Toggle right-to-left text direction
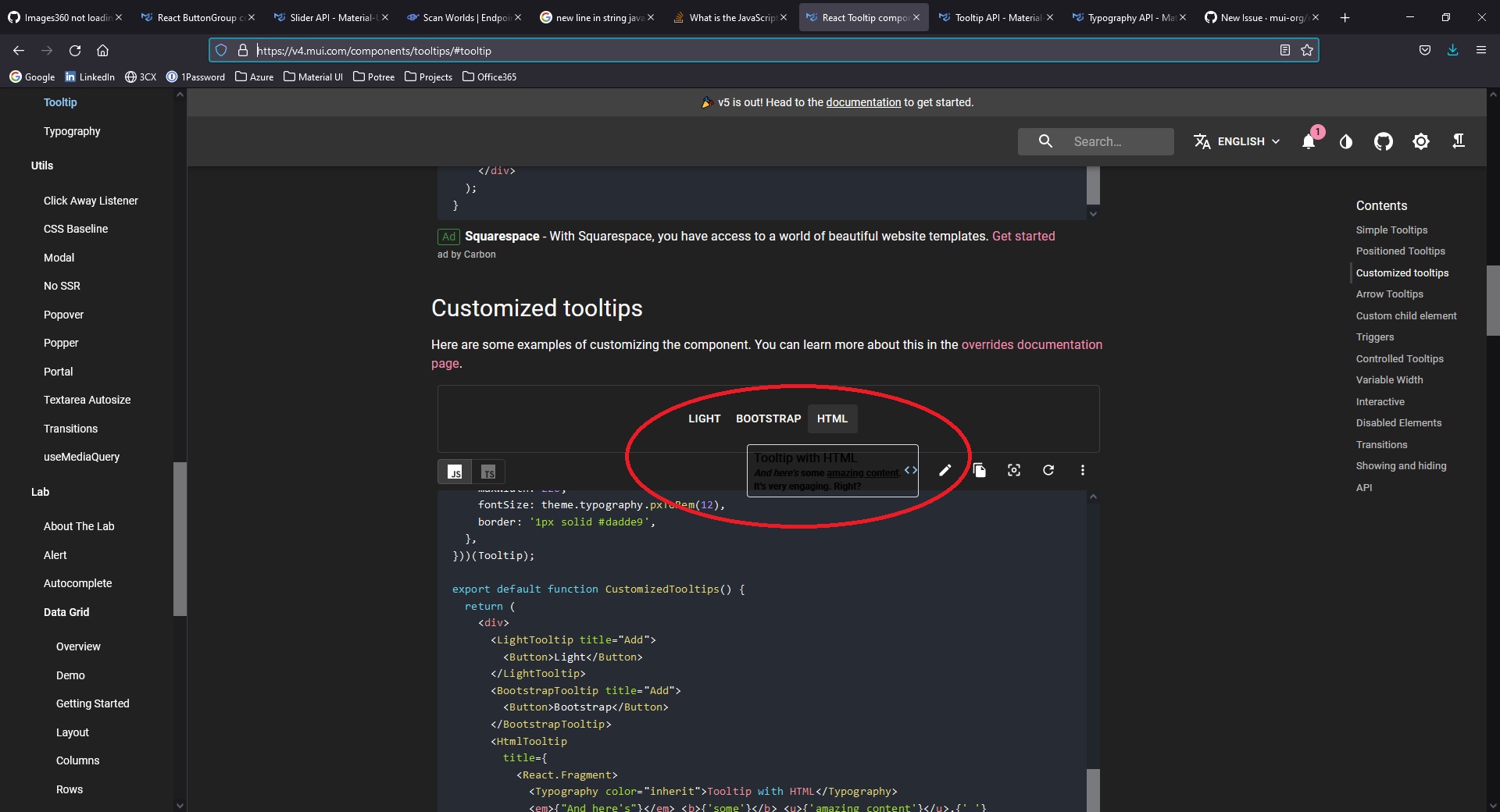 click(x=1459, y=141)
